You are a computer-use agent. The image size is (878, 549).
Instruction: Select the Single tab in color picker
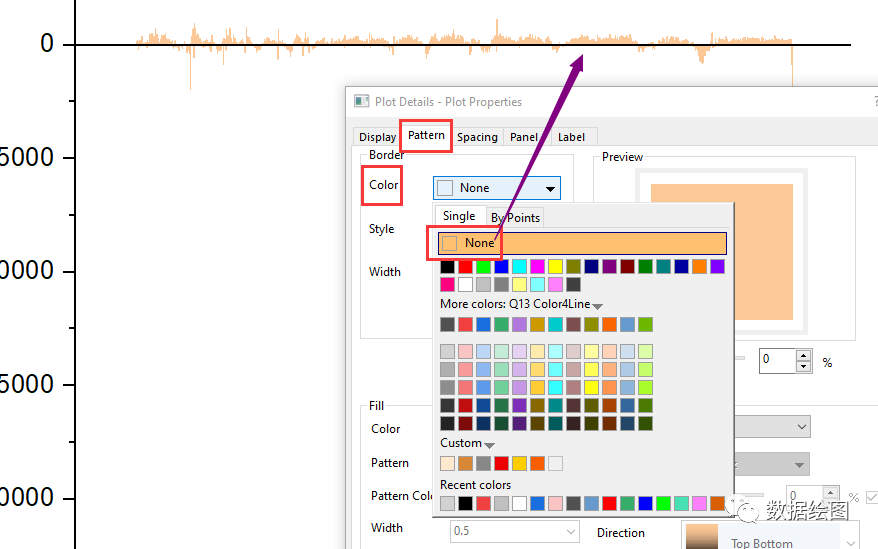tap(459, 216)
